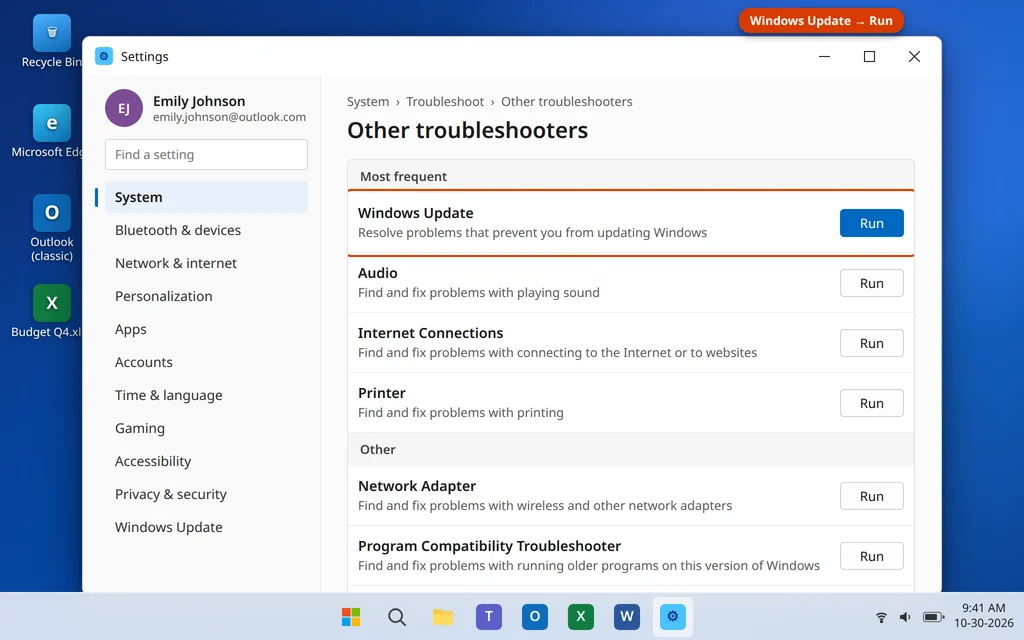1024x640 pixels.
Task: Click 'Find and fix problems with playing sound'
Action: 479,293
